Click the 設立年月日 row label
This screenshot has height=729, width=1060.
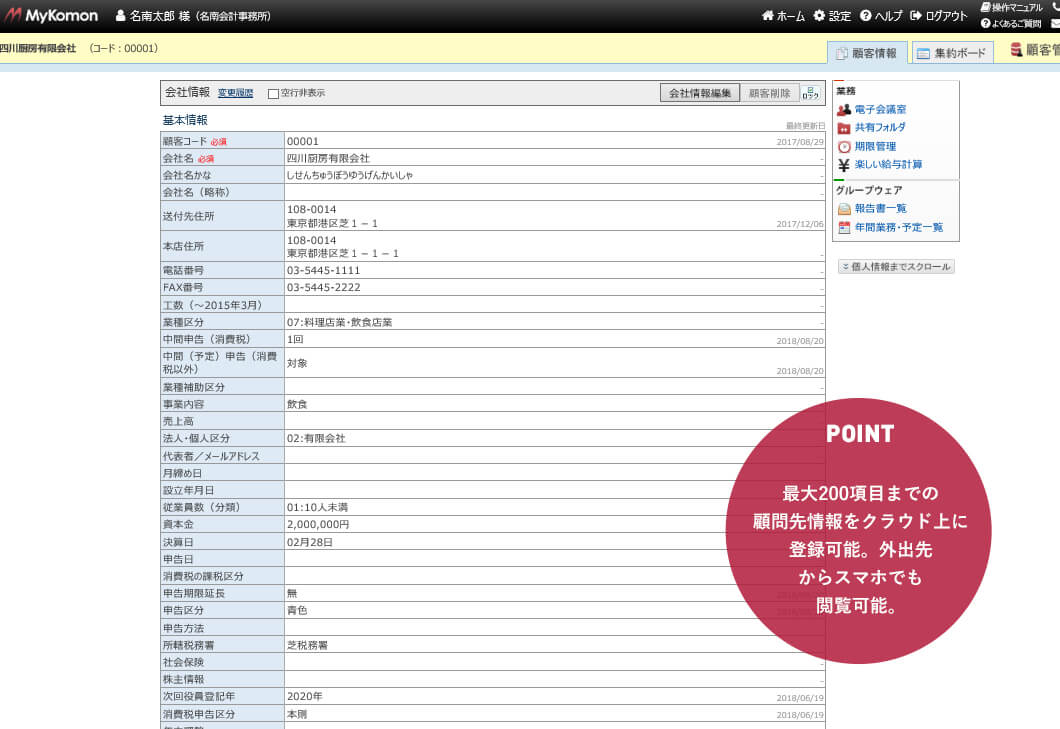188,490
